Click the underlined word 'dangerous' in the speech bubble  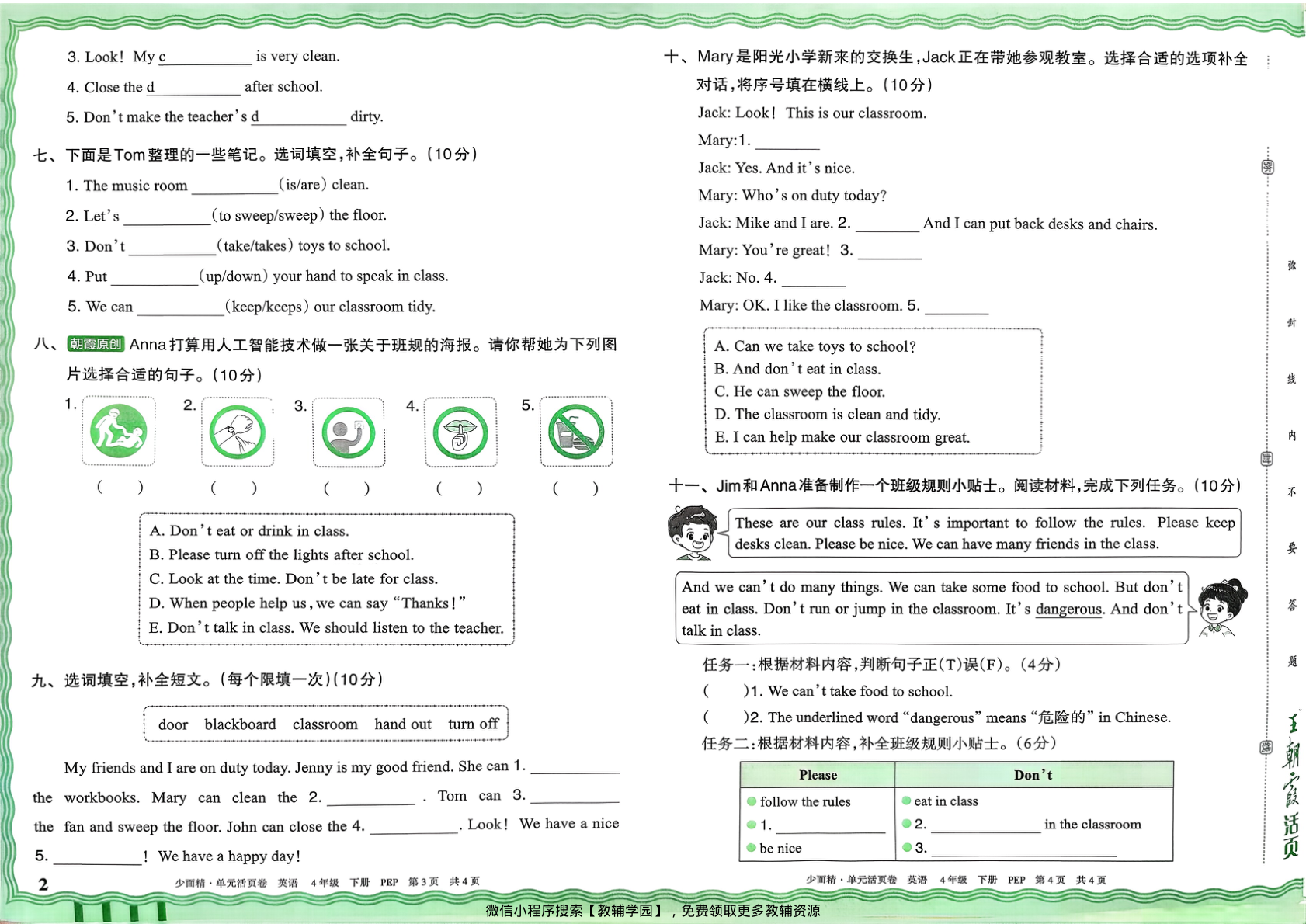click(x=1068, y=610)
